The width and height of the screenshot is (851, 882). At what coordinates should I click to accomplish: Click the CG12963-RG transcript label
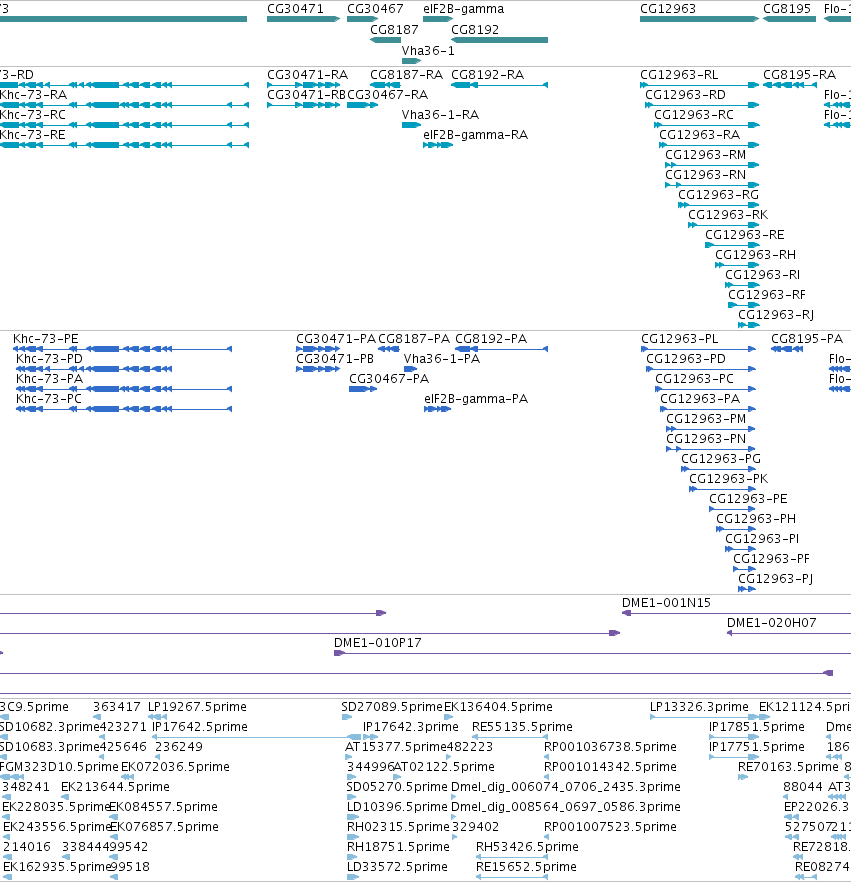718,195
